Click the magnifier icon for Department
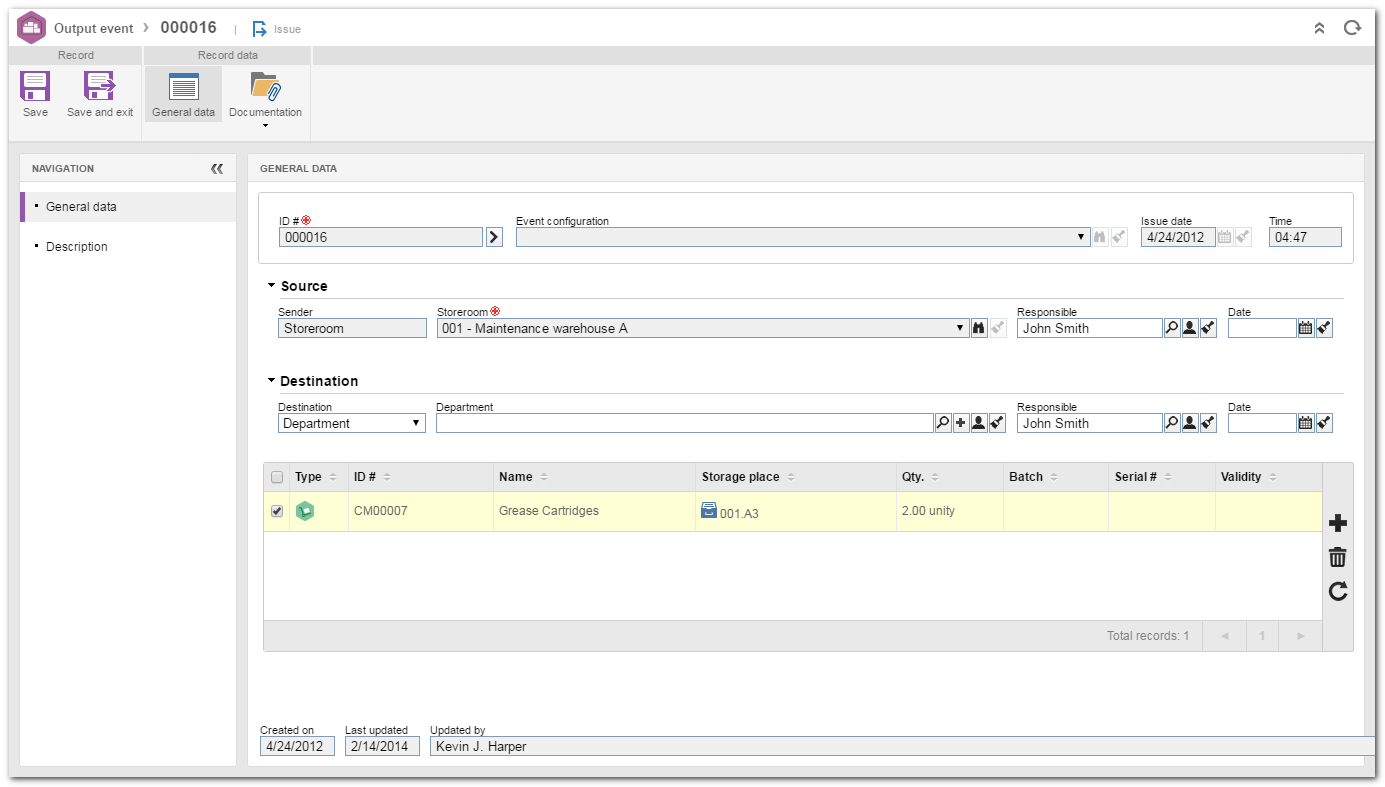The image size is (1385, 787). click(943, 423)
